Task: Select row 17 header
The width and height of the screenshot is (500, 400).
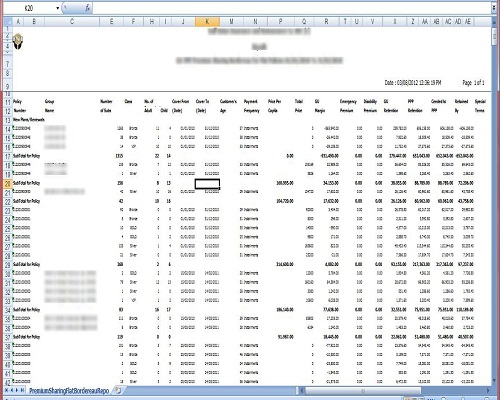Action: (x=8, y=156)
